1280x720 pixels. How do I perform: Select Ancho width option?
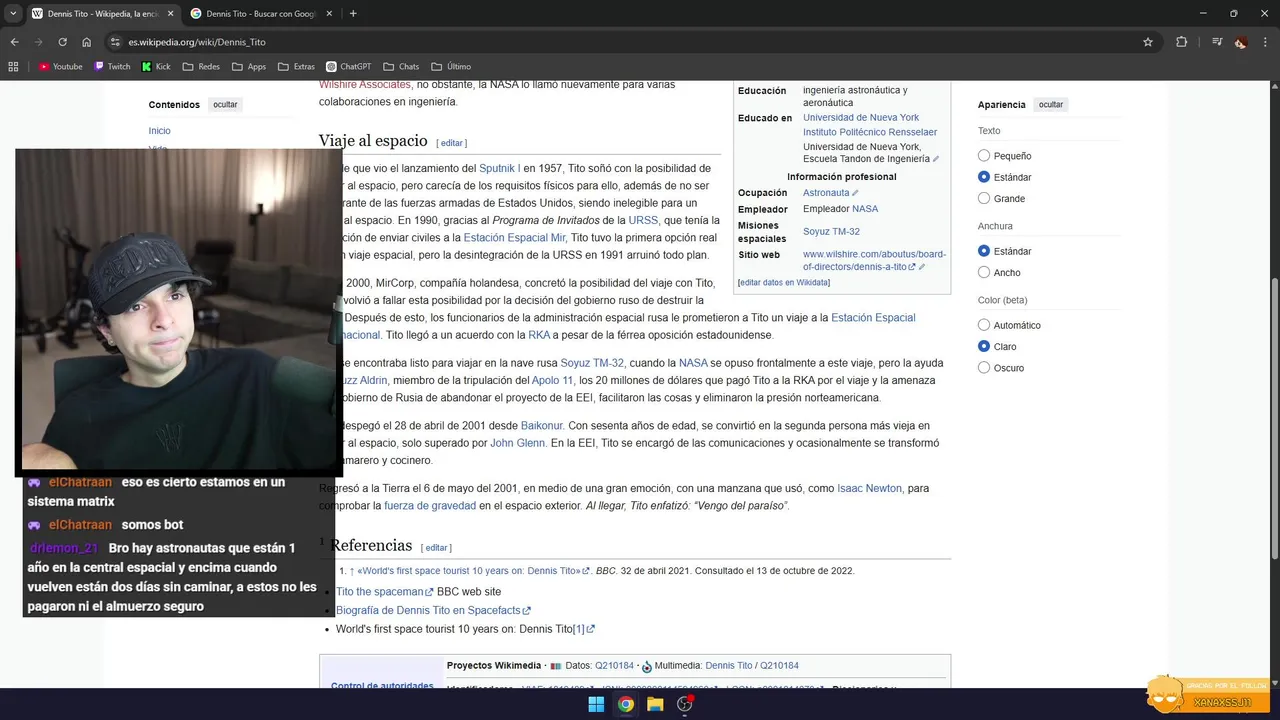984,272
